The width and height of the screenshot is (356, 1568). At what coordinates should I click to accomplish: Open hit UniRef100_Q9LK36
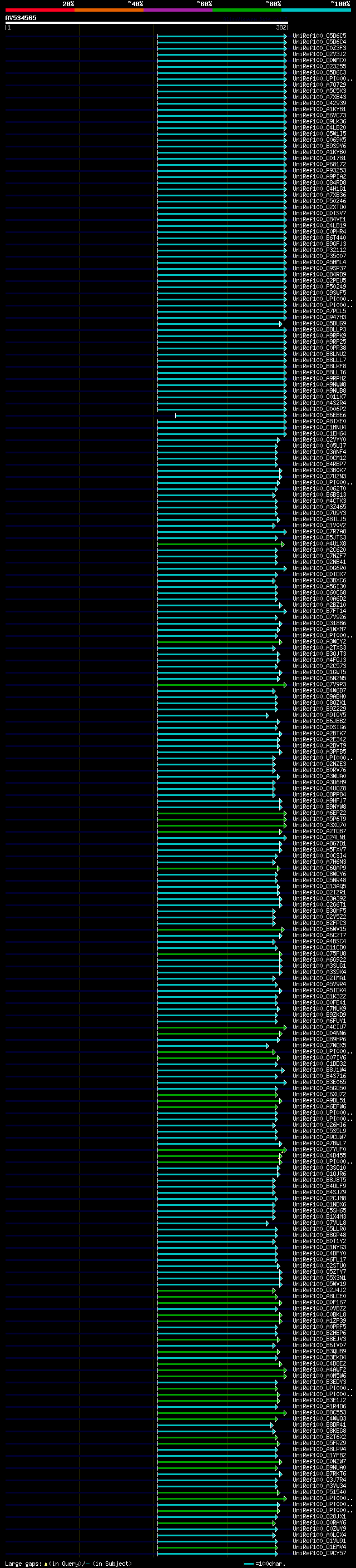[319, 122]
